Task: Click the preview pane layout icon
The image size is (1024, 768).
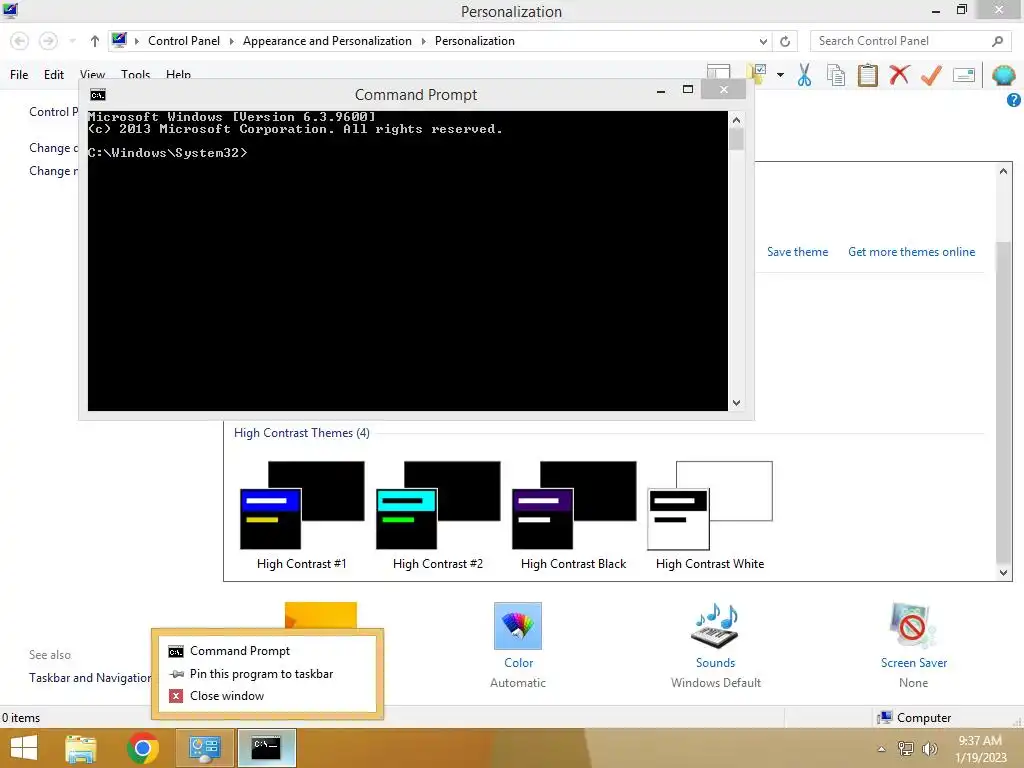Action: pyautogui.click(x=718, y=71)
